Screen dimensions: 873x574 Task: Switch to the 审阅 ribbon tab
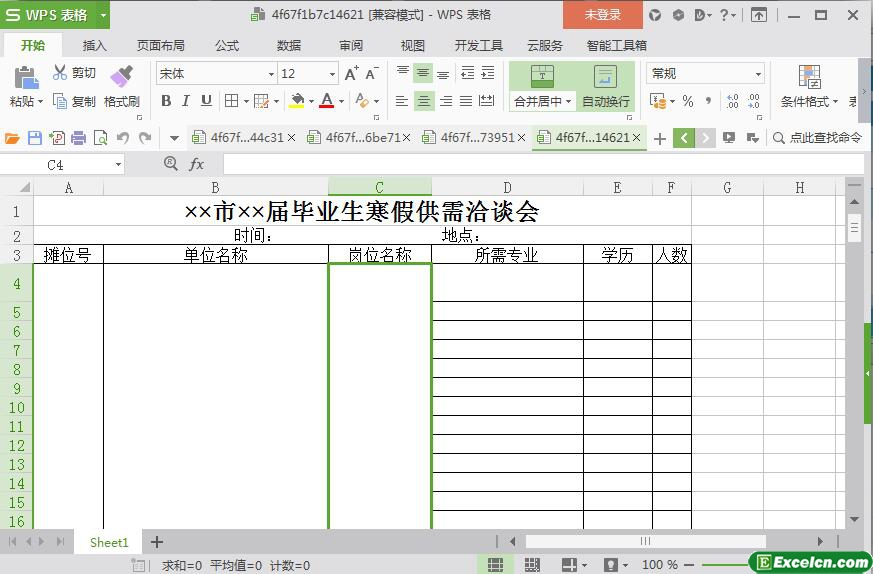click(351, 46)
